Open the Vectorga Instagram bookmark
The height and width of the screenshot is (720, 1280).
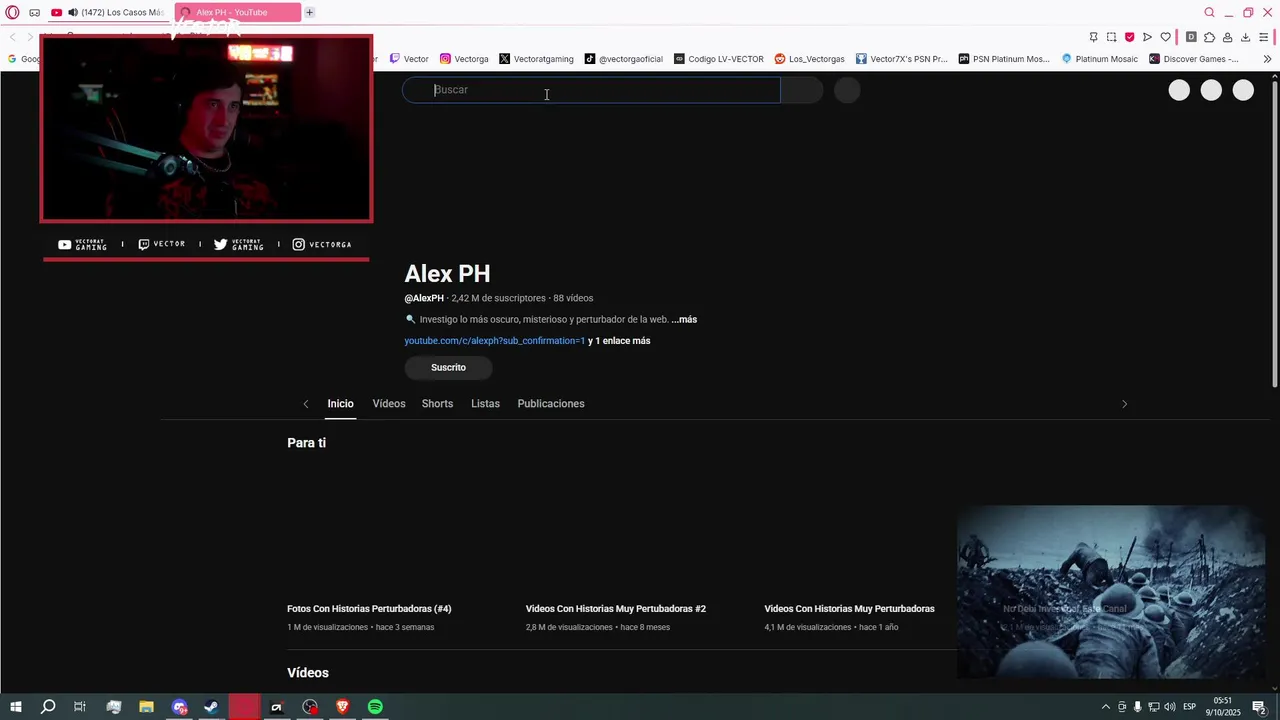point(464,59)
